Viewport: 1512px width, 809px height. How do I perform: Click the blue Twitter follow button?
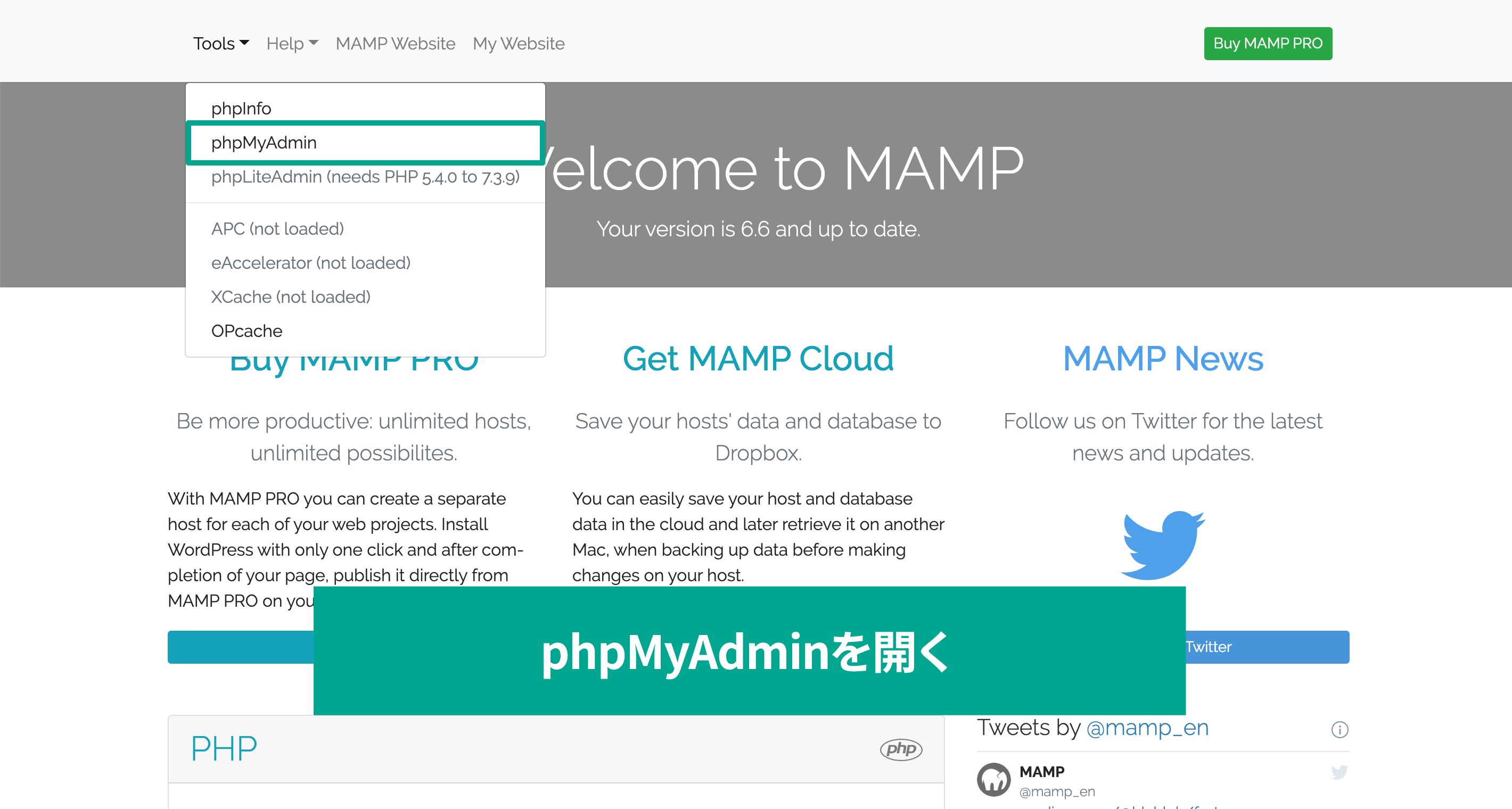(1267, 647)
